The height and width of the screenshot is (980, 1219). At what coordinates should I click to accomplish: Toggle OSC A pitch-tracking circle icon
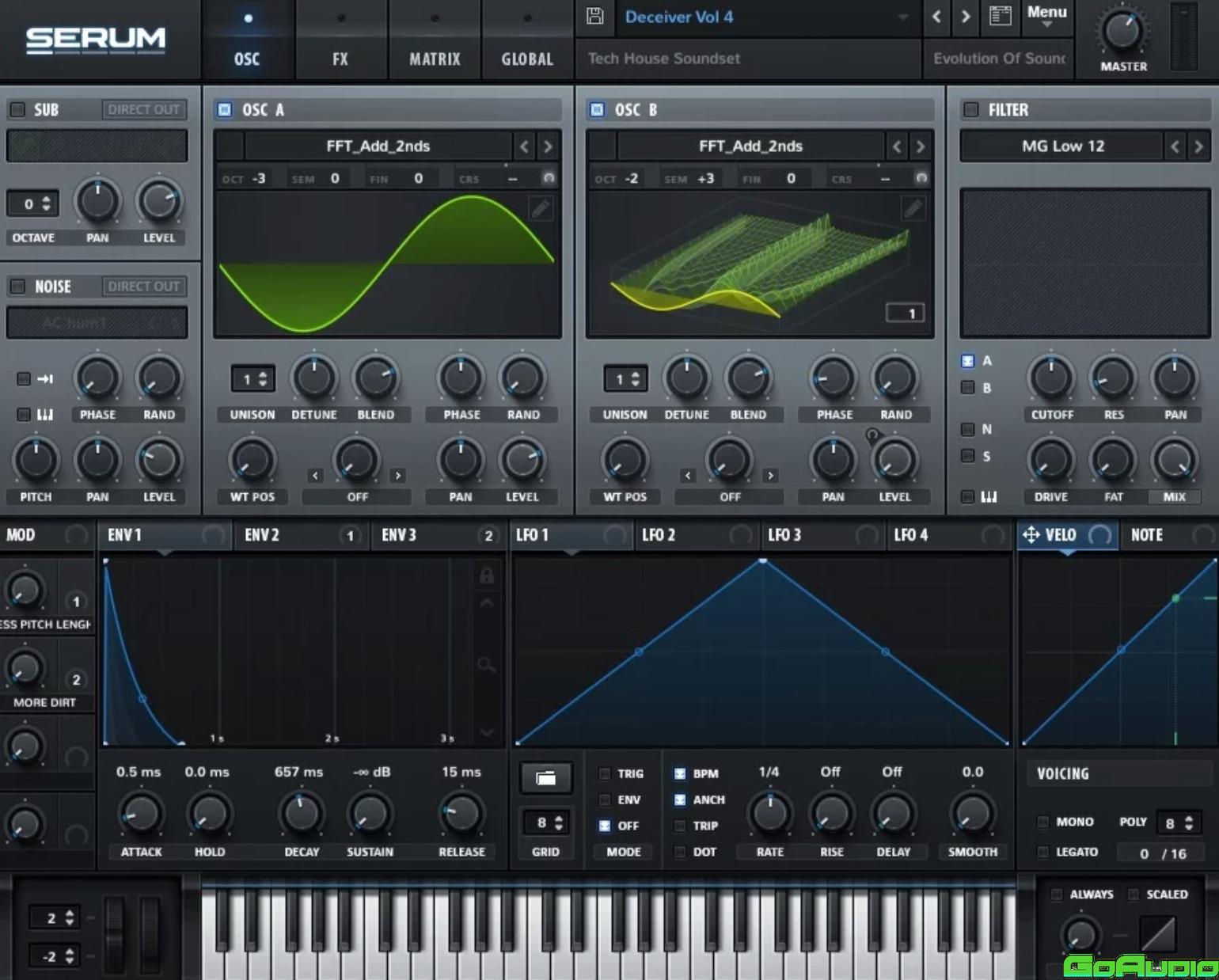549,178
